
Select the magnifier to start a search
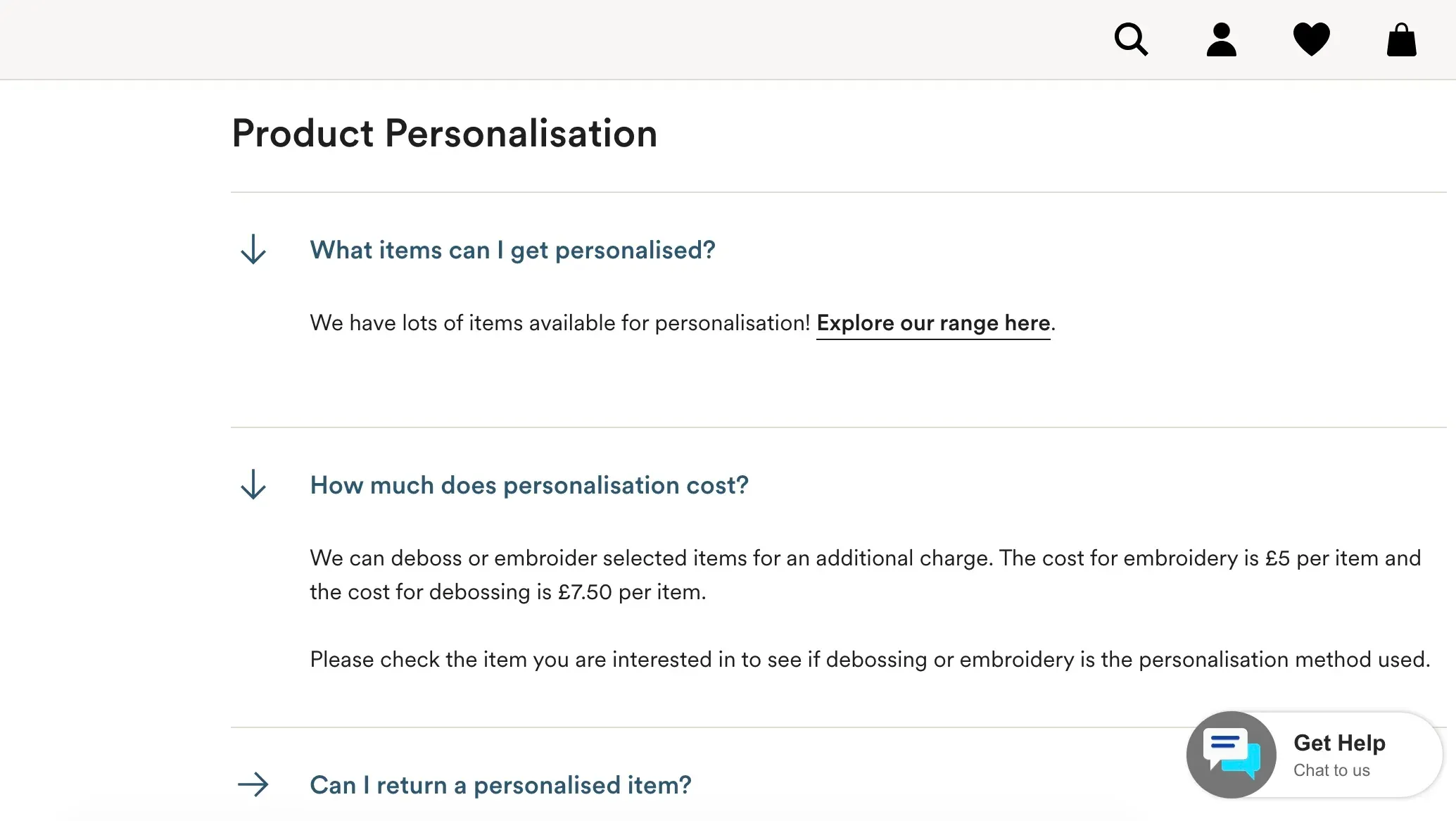[x=1131, y=39]
